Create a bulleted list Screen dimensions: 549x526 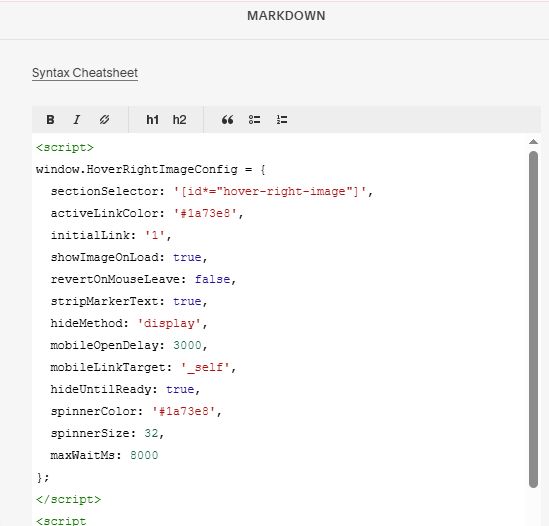tap(255, 120)
